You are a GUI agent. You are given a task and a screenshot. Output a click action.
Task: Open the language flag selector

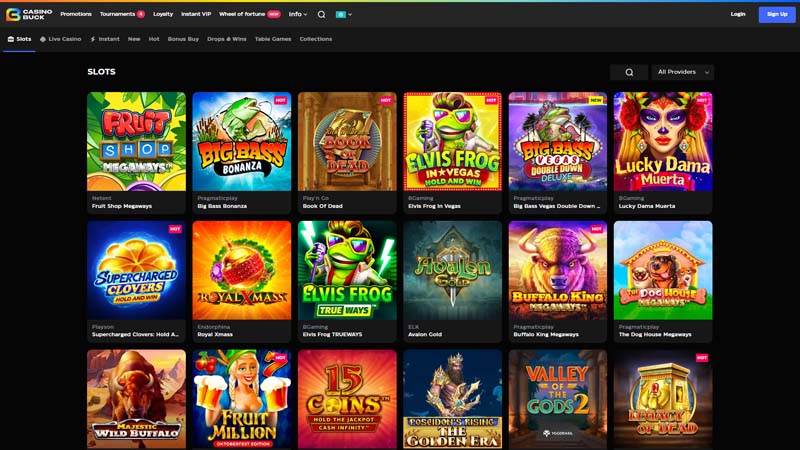[x=344, y=14]
